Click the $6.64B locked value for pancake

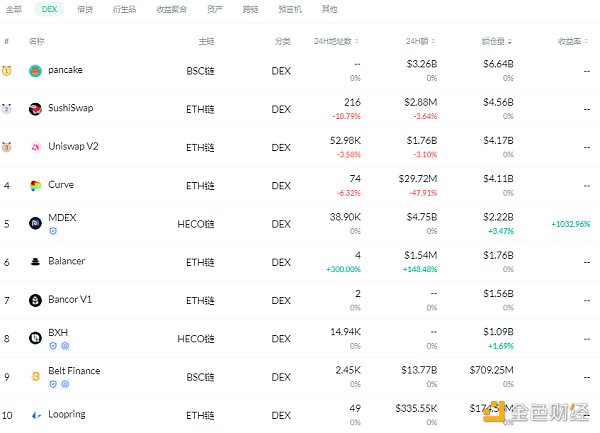point(498,64)
